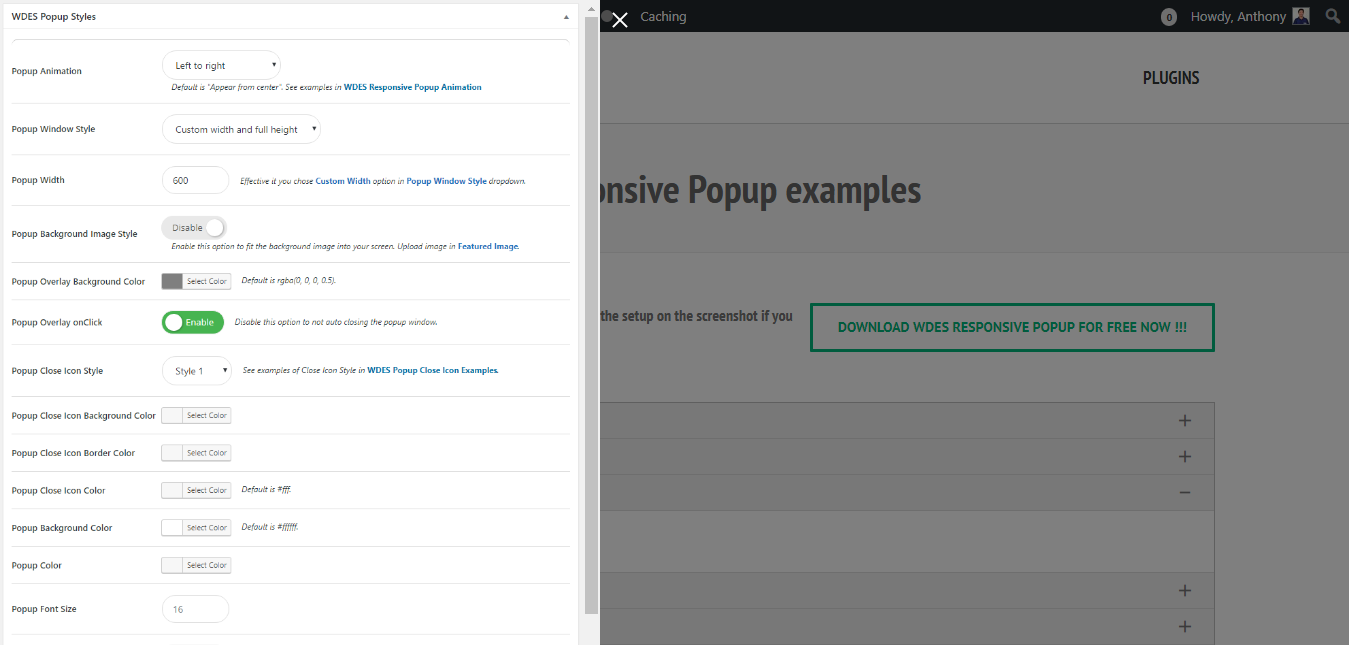The height and width of the screenshot is (645, 1349).
Task: Toggle Popup Background Image Style switch
Action: 194,228
